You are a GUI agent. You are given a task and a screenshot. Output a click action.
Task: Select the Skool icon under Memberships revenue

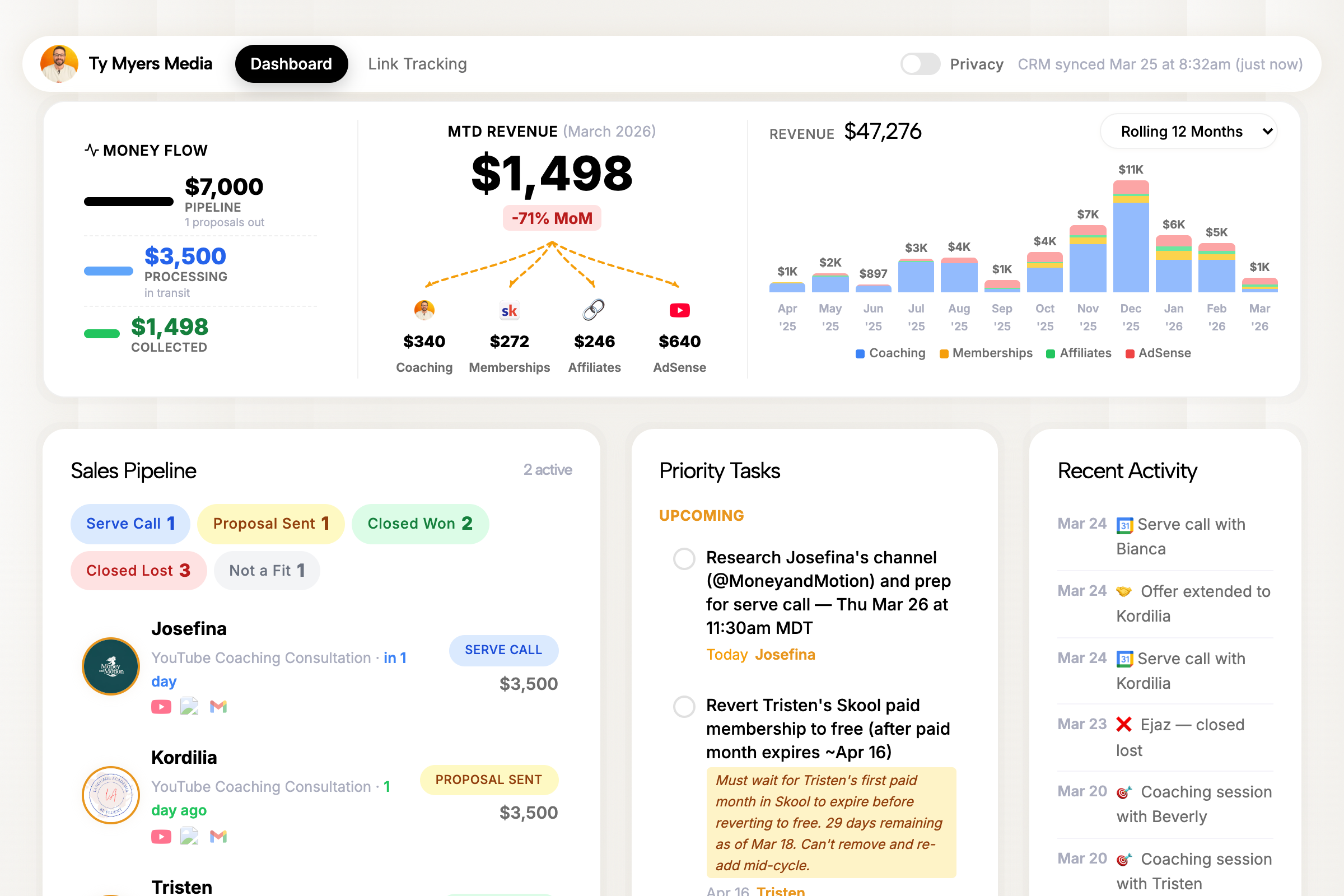coord(508,310)
